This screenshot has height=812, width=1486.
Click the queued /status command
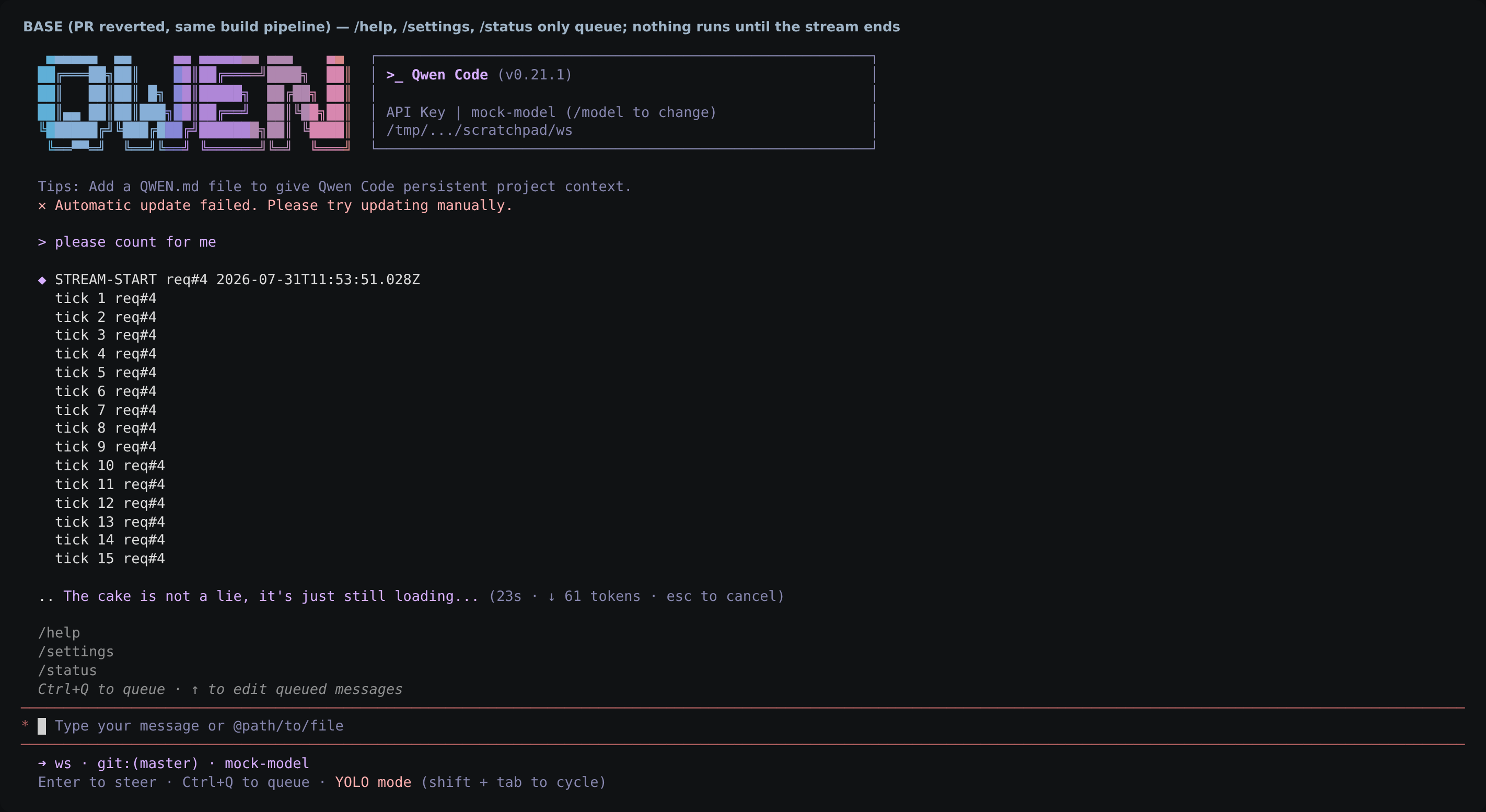click(67, 671)
